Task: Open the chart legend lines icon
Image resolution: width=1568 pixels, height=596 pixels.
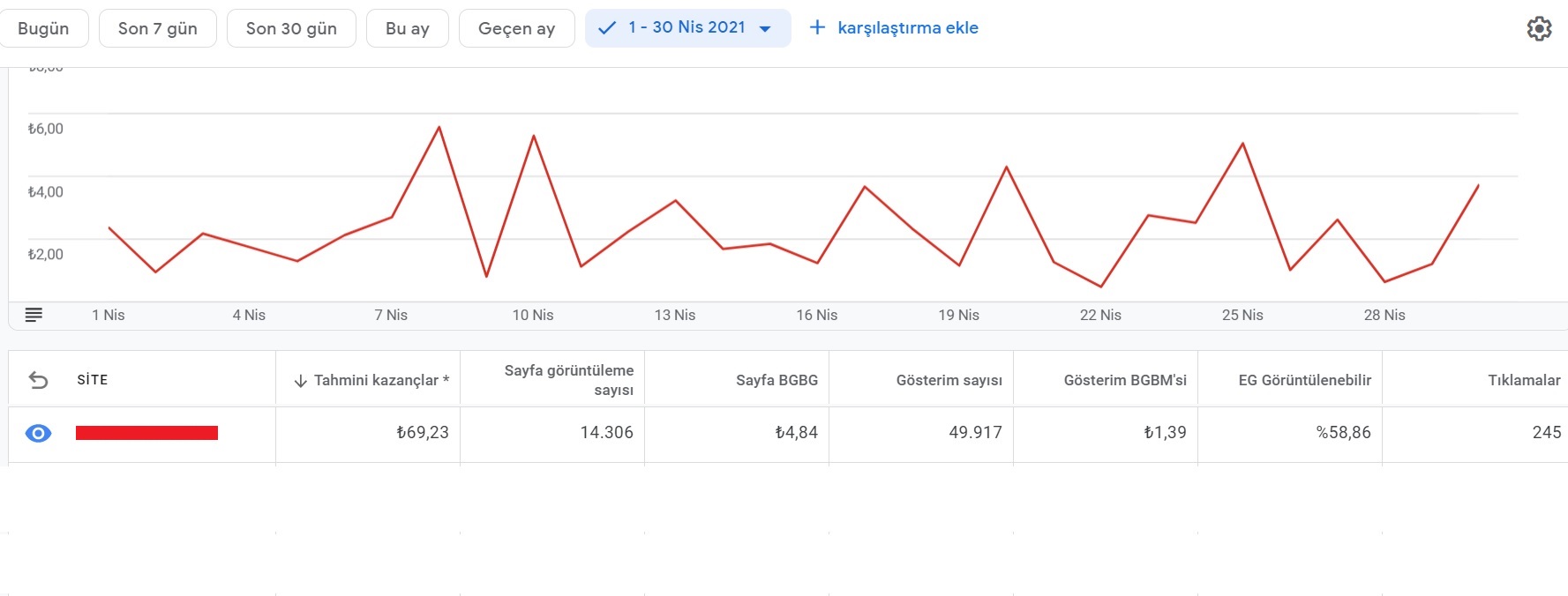Action: 34,315
